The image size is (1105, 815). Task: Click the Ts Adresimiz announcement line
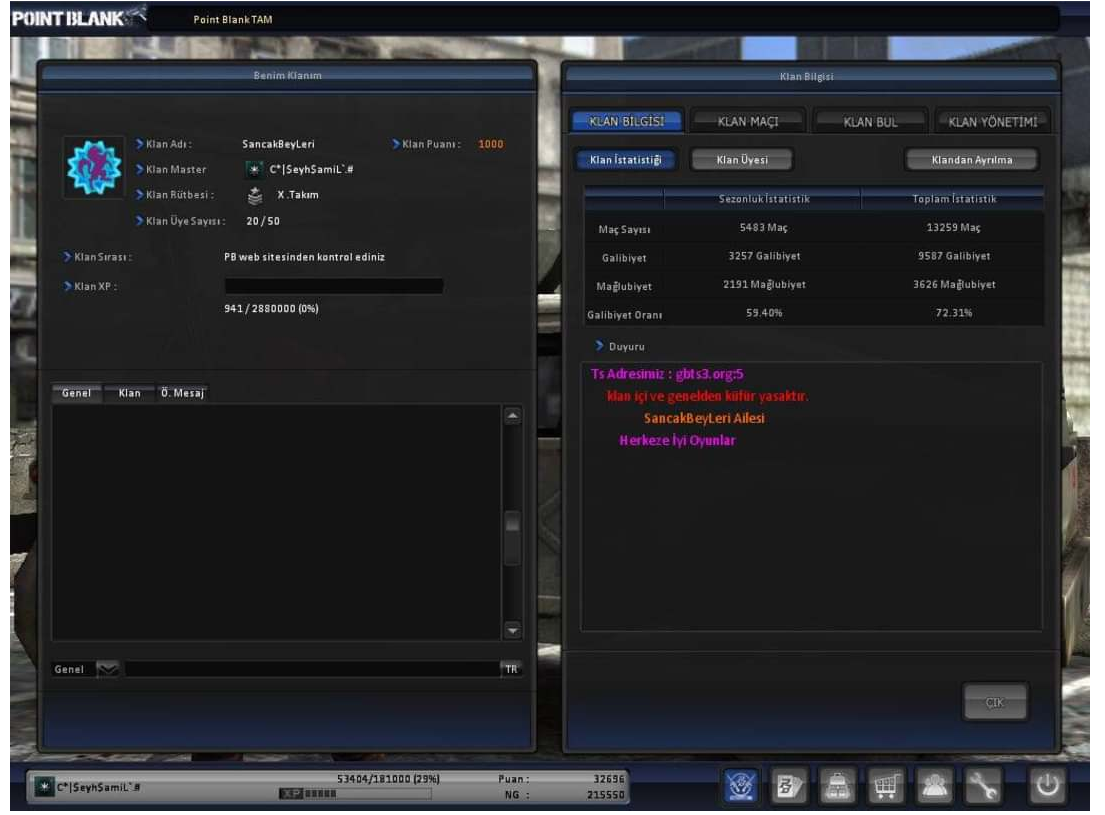(667, 374)
